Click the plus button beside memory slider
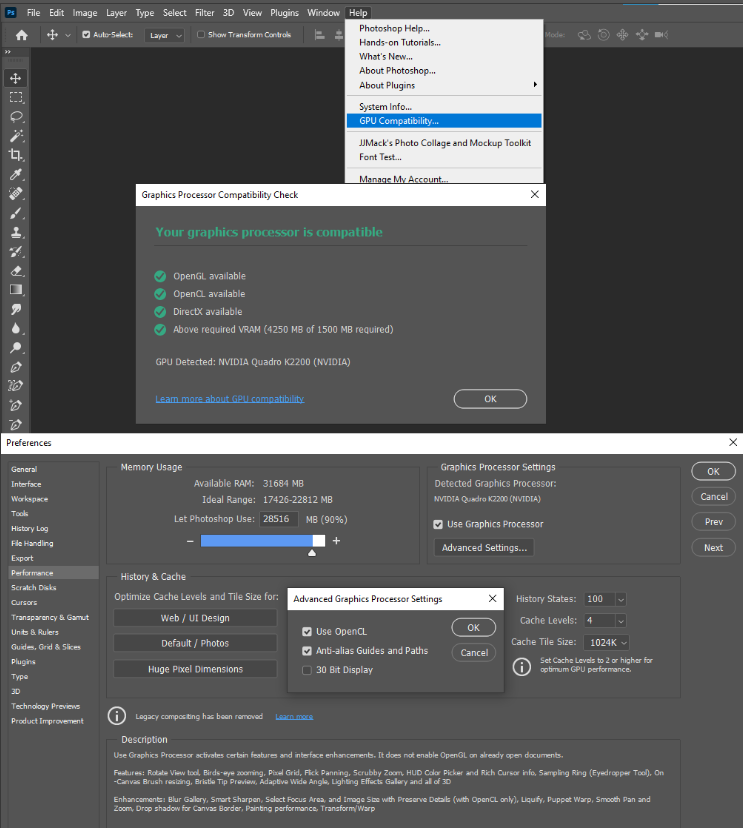The image size is (743, 828). (336, 541)
